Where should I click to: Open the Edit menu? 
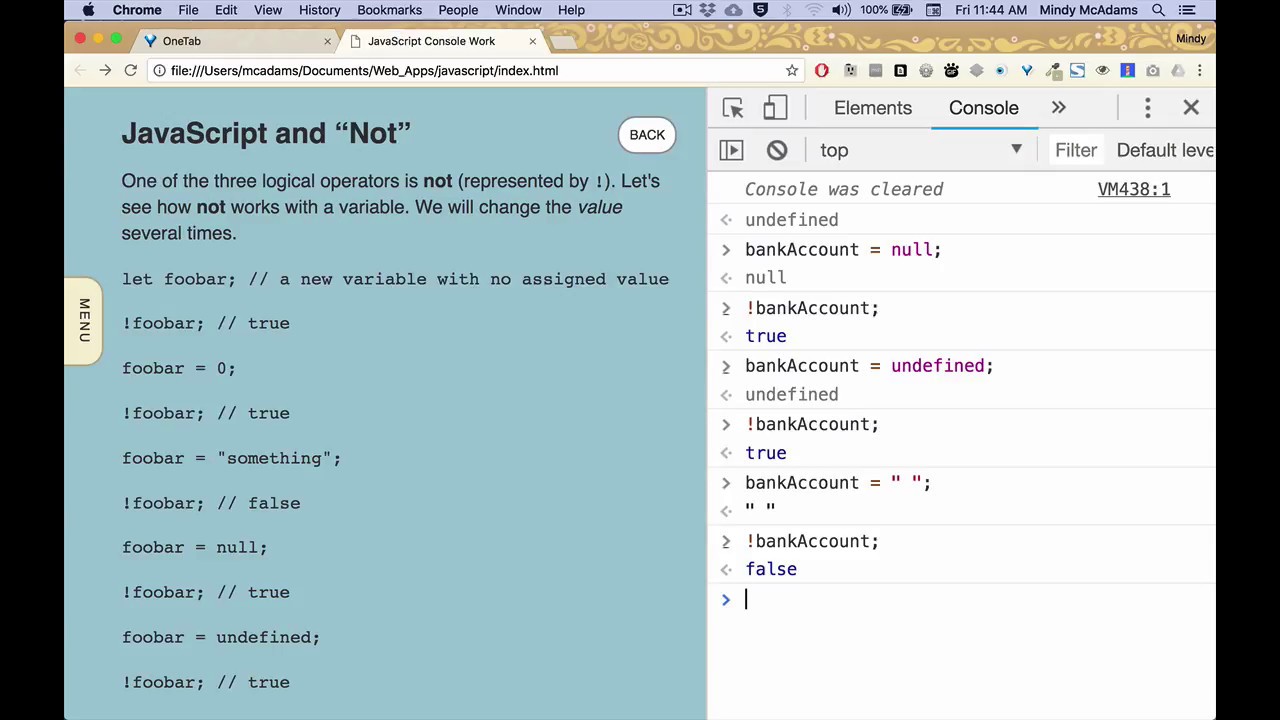(226, 10)
